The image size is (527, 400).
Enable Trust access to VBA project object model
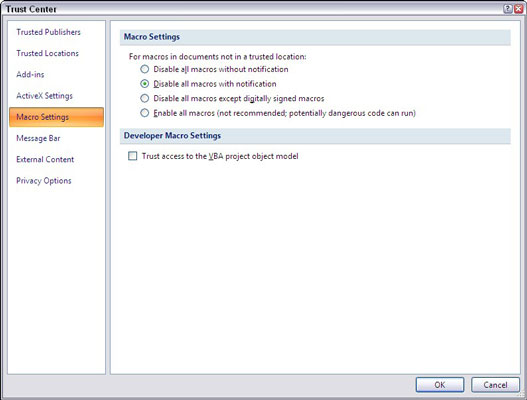click(x=133, y=156)
